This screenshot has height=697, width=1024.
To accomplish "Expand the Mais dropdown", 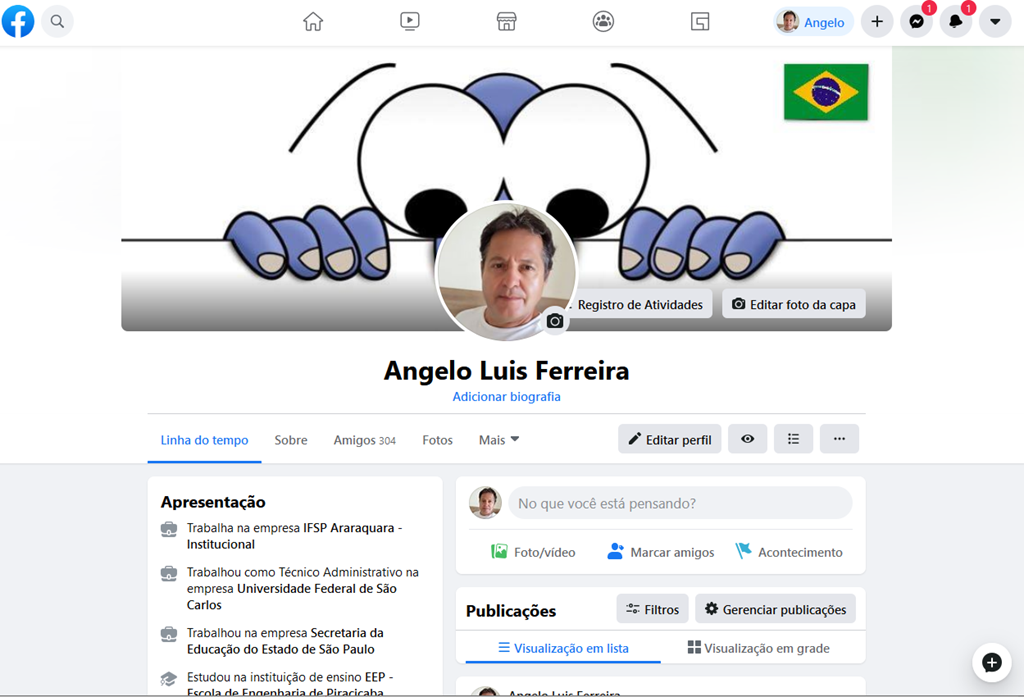I will [x=499, y=440].
